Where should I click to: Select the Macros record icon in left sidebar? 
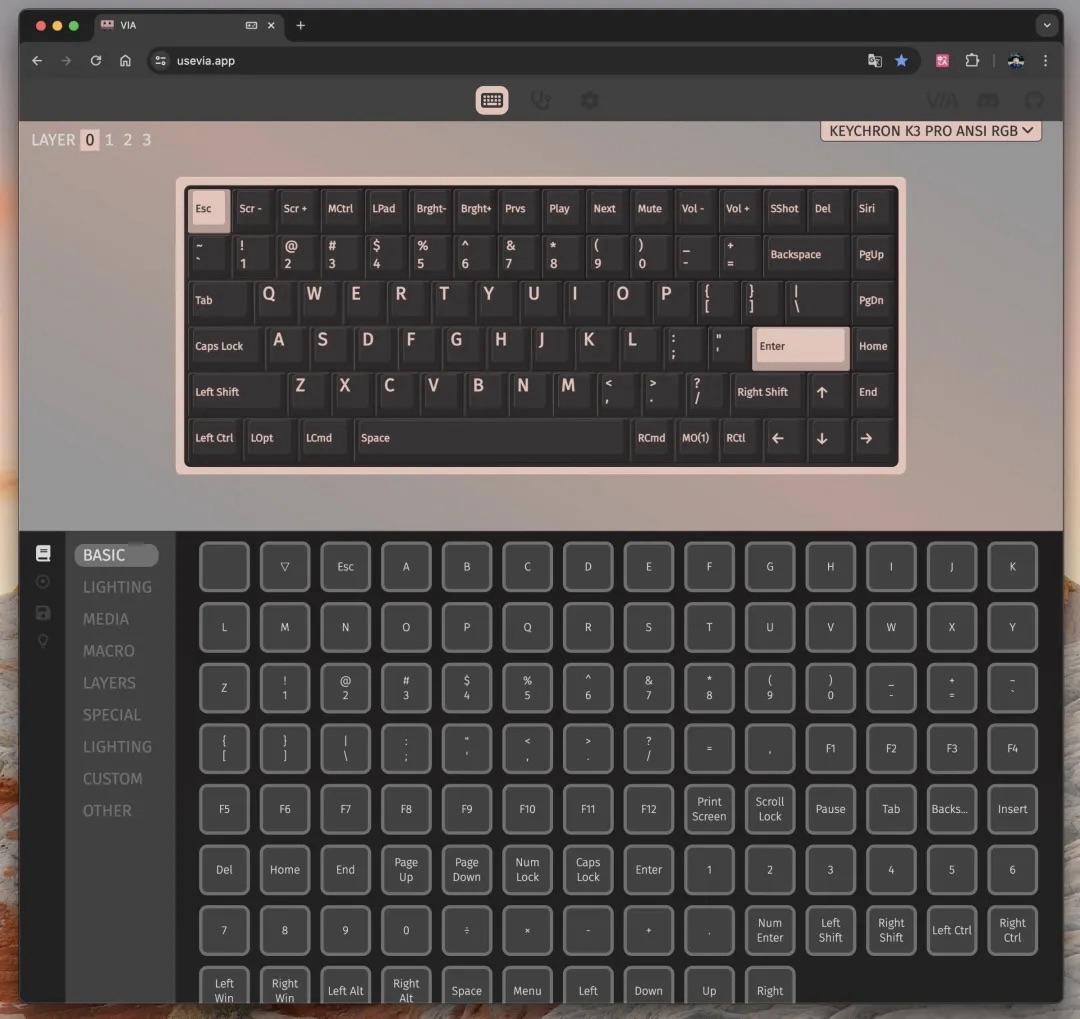click(43, 582)
